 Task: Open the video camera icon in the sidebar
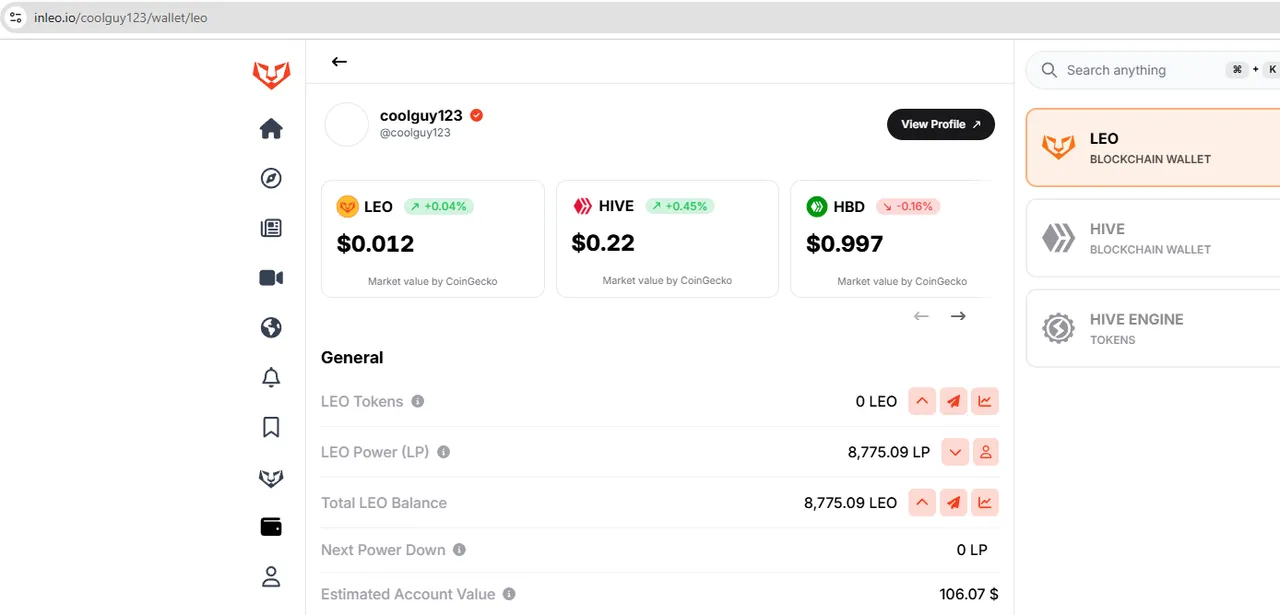[x=271, y=278]
